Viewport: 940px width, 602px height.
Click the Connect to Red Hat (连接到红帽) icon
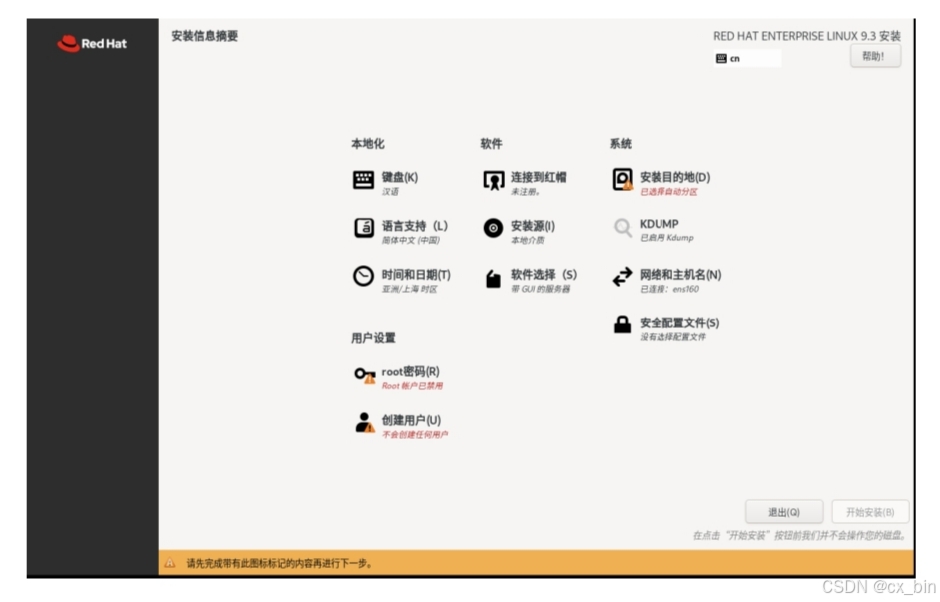tap(493, 180)
